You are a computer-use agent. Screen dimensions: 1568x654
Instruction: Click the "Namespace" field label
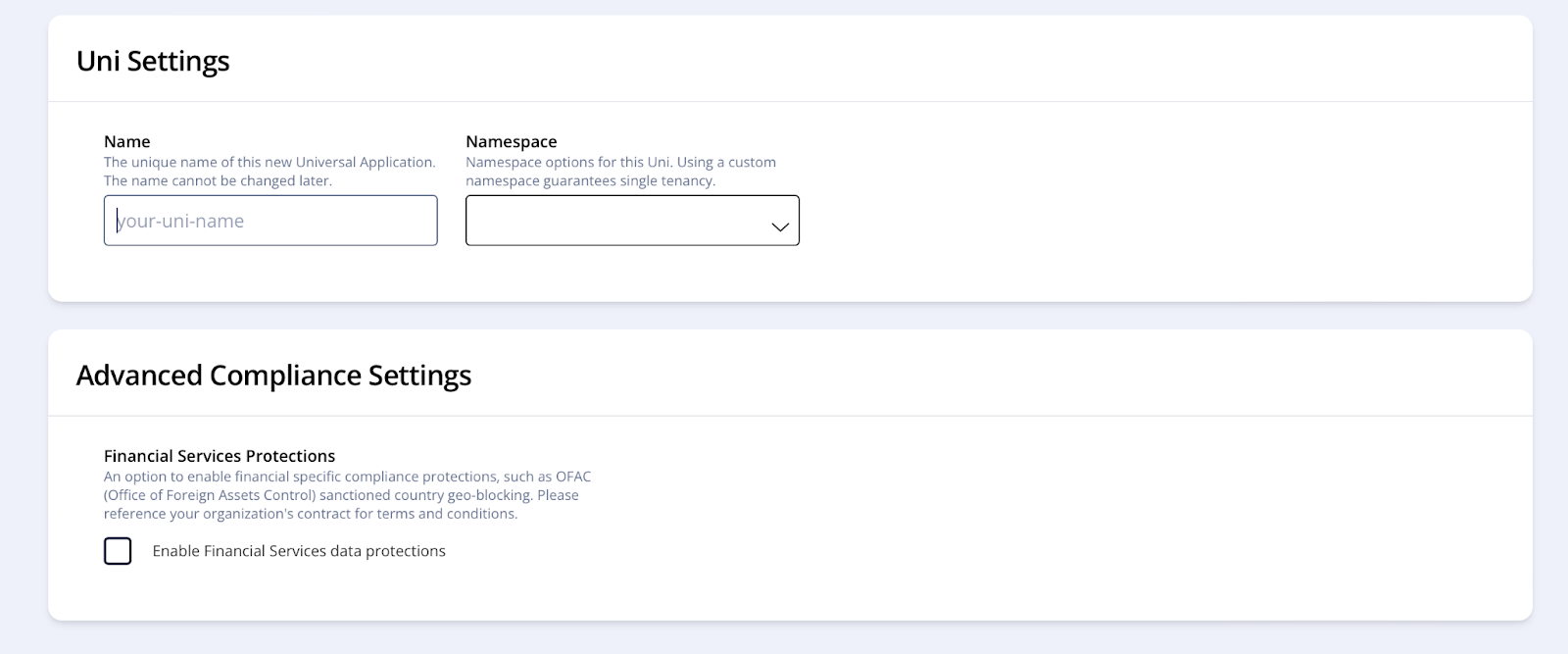(512, 141)
